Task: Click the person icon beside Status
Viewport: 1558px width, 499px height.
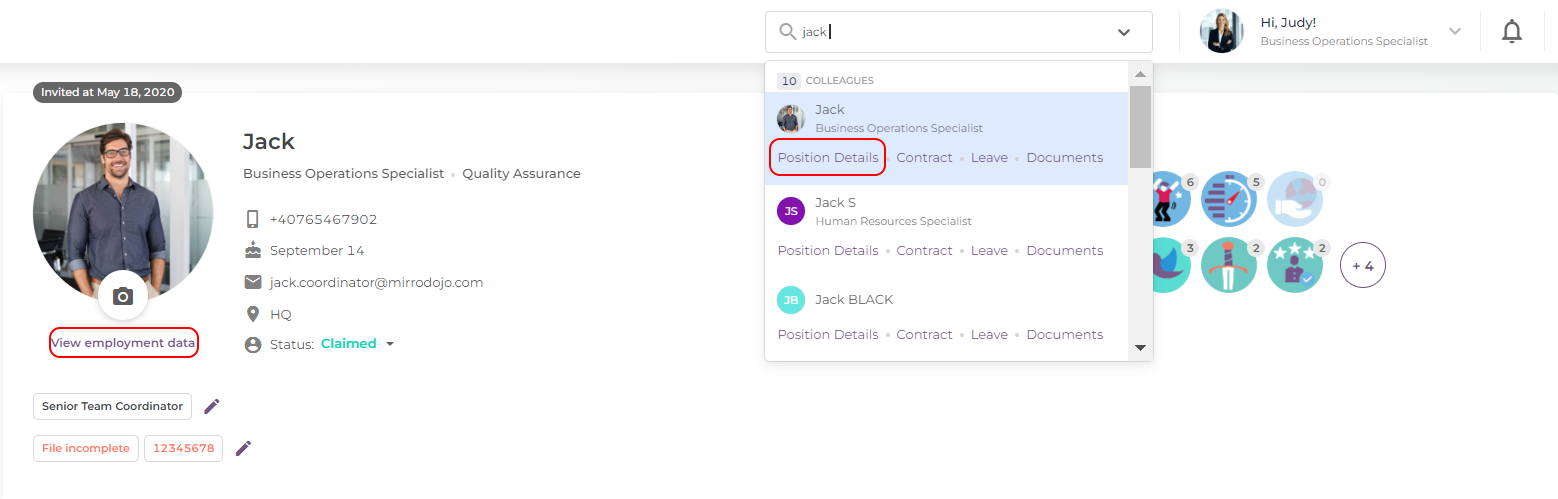Action: pyautogui.click(x=253, y=344)
